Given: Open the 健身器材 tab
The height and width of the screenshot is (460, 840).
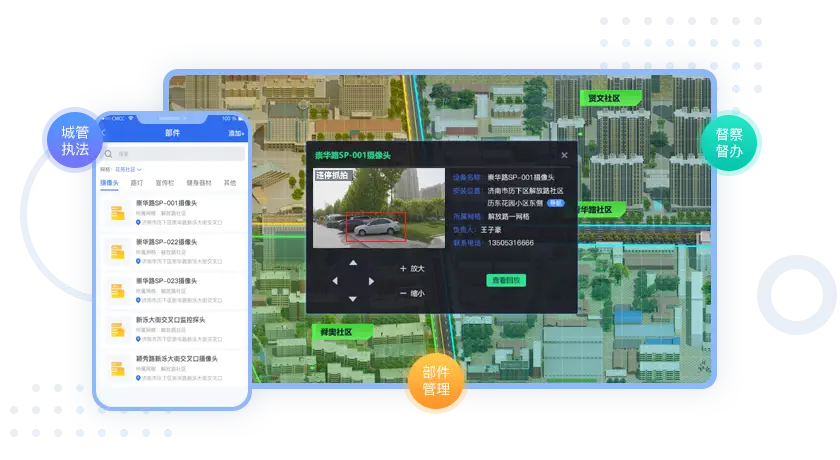Looking at the screenshot, I should [x=198, y=183].
